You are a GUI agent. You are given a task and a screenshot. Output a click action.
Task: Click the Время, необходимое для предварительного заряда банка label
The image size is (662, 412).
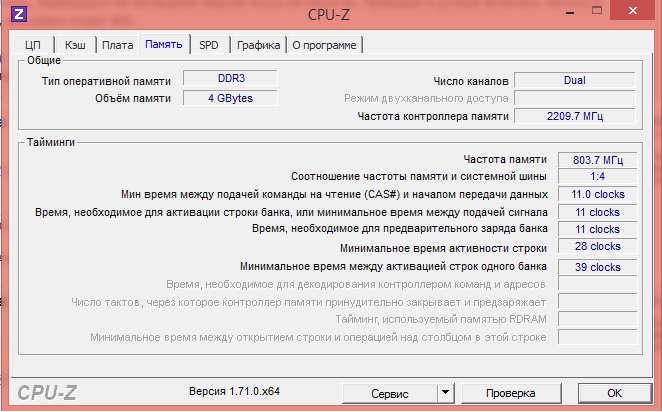400,228
